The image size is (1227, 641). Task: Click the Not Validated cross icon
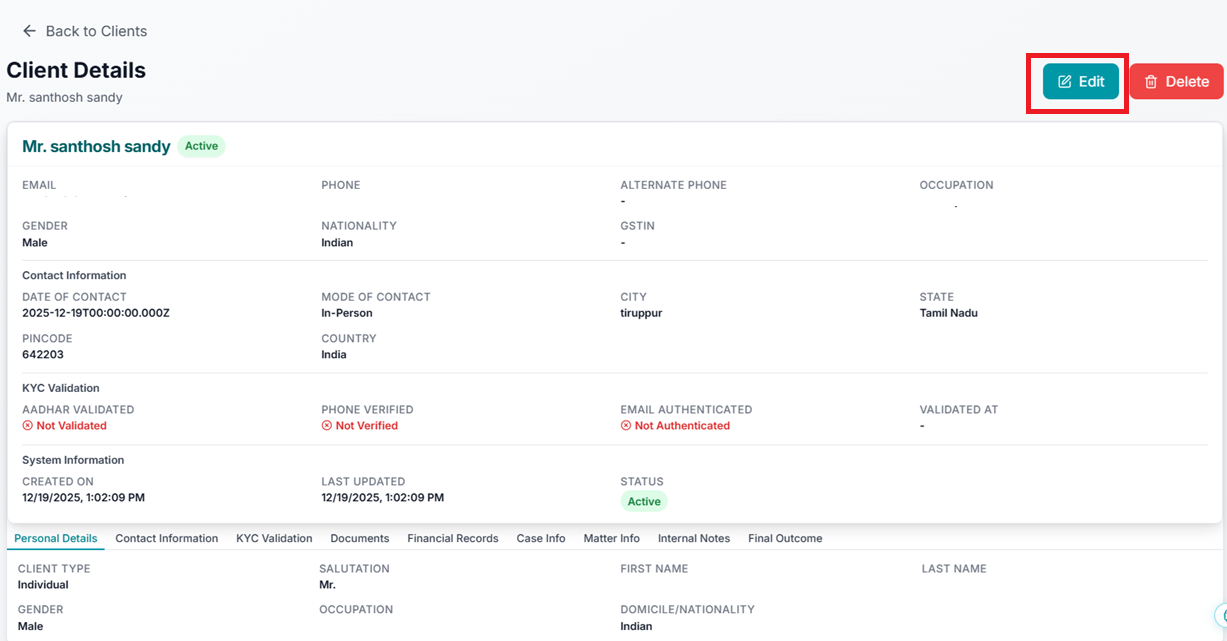[28, 426]
